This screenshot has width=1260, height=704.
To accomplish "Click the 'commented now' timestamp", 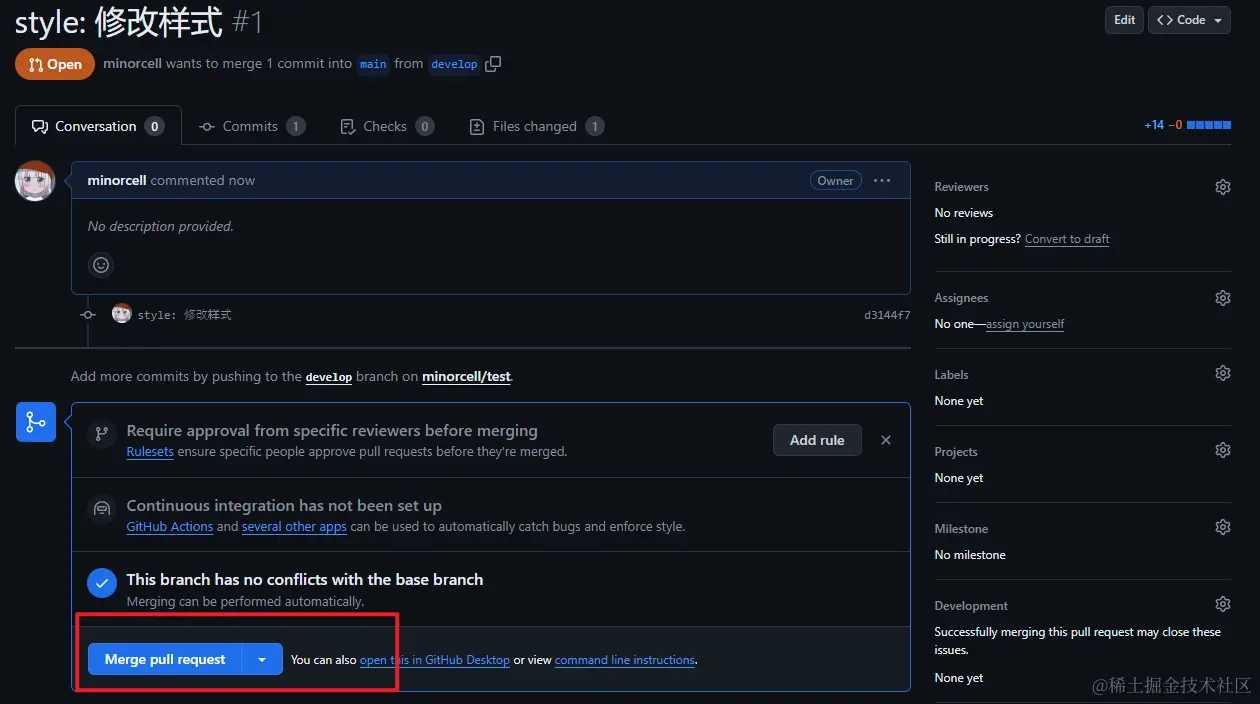I will [202, 180].
